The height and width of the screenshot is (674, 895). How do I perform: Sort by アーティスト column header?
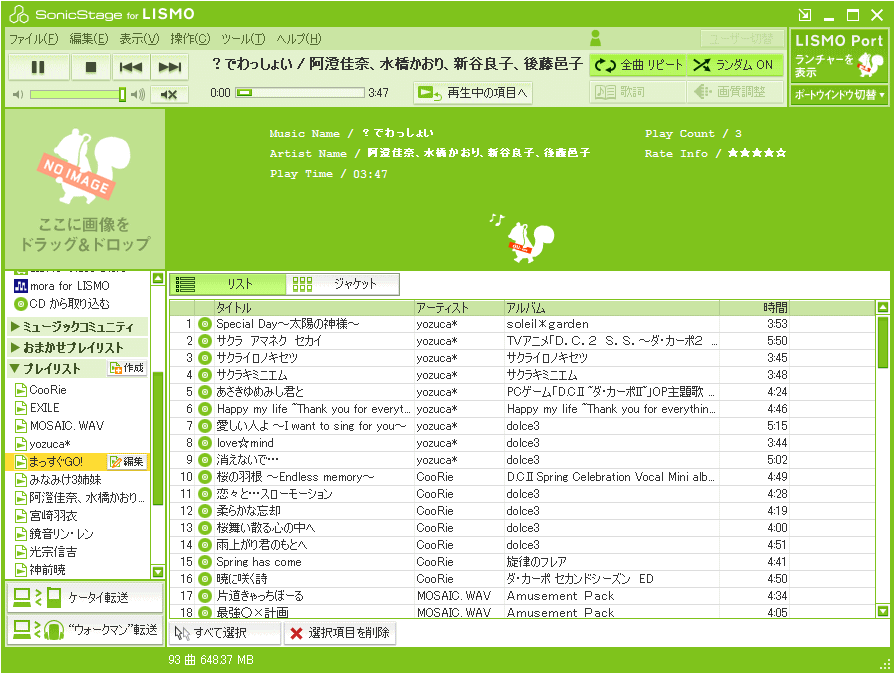coord(459,308)
